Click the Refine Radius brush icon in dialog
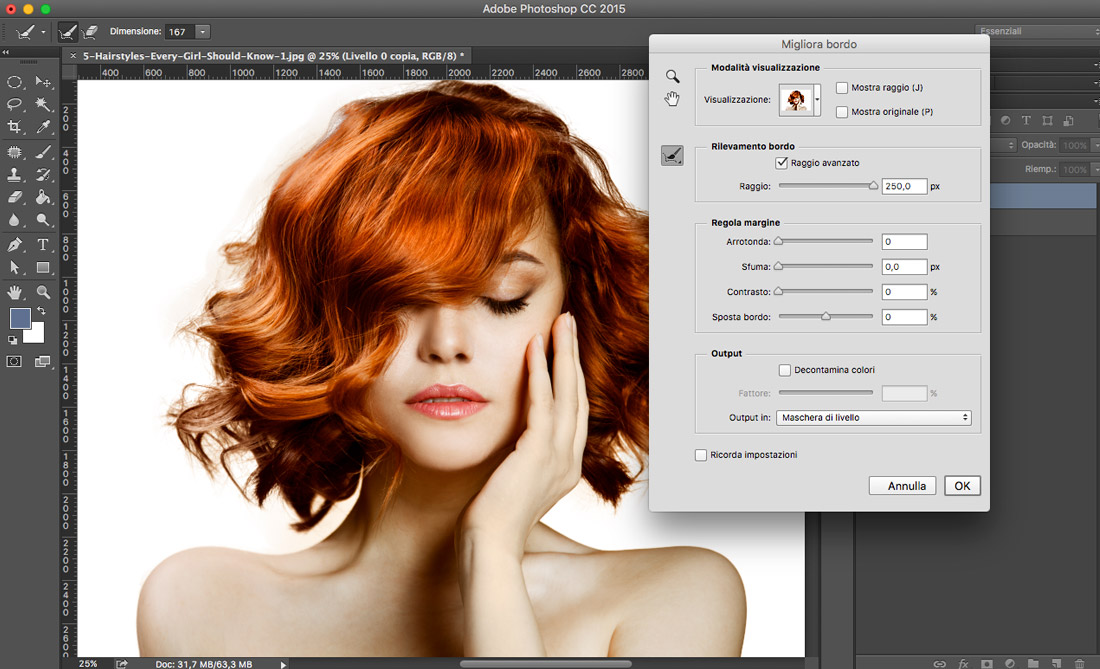The width and height of the screenshot is (1100, 669). pos(672,155)
